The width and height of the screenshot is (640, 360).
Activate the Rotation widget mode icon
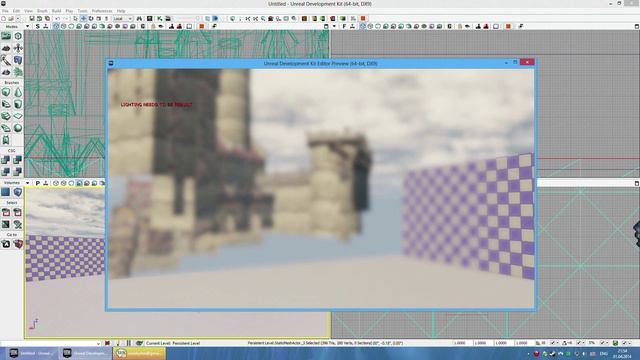(91, 18)
